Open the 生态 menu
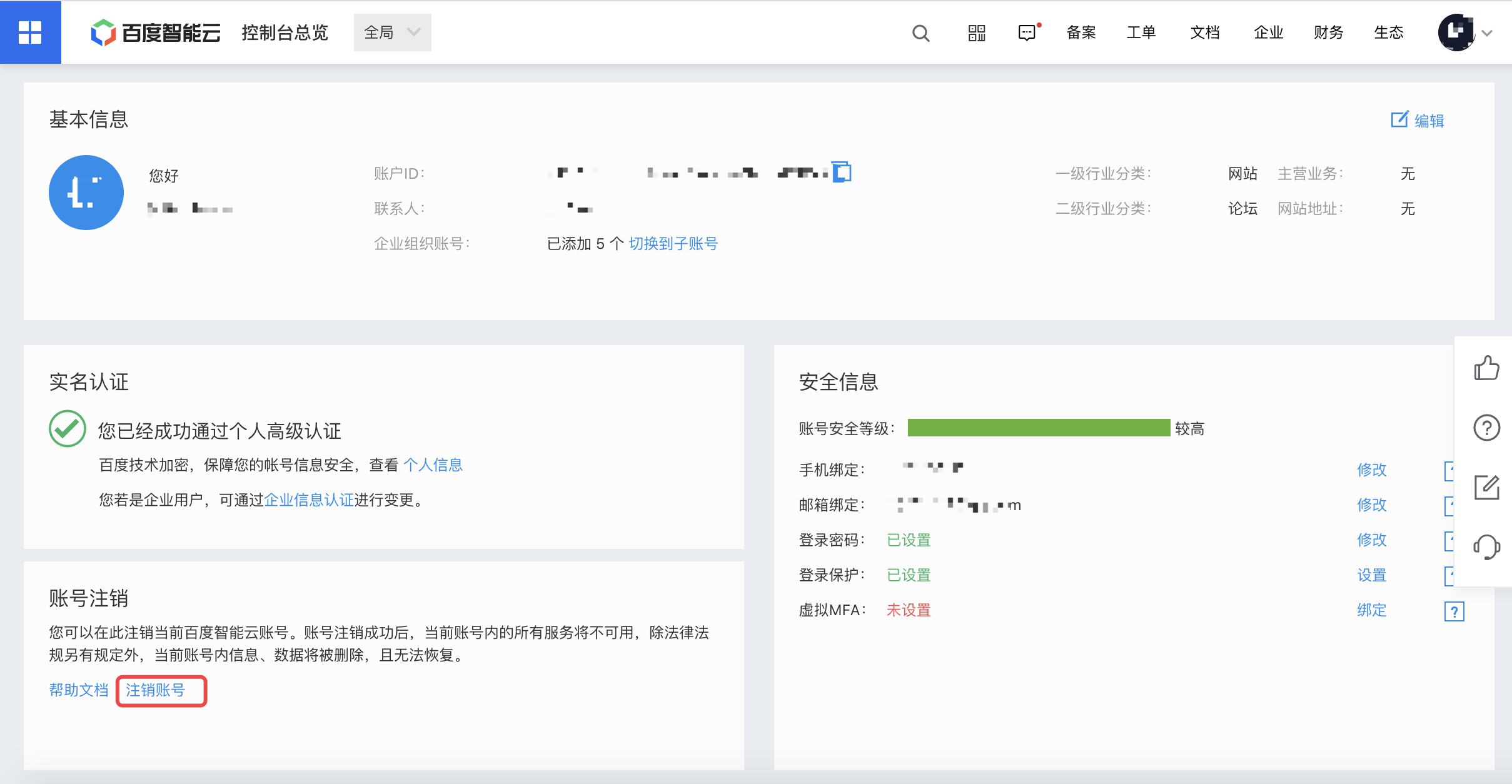 [x=1389, y=33]
